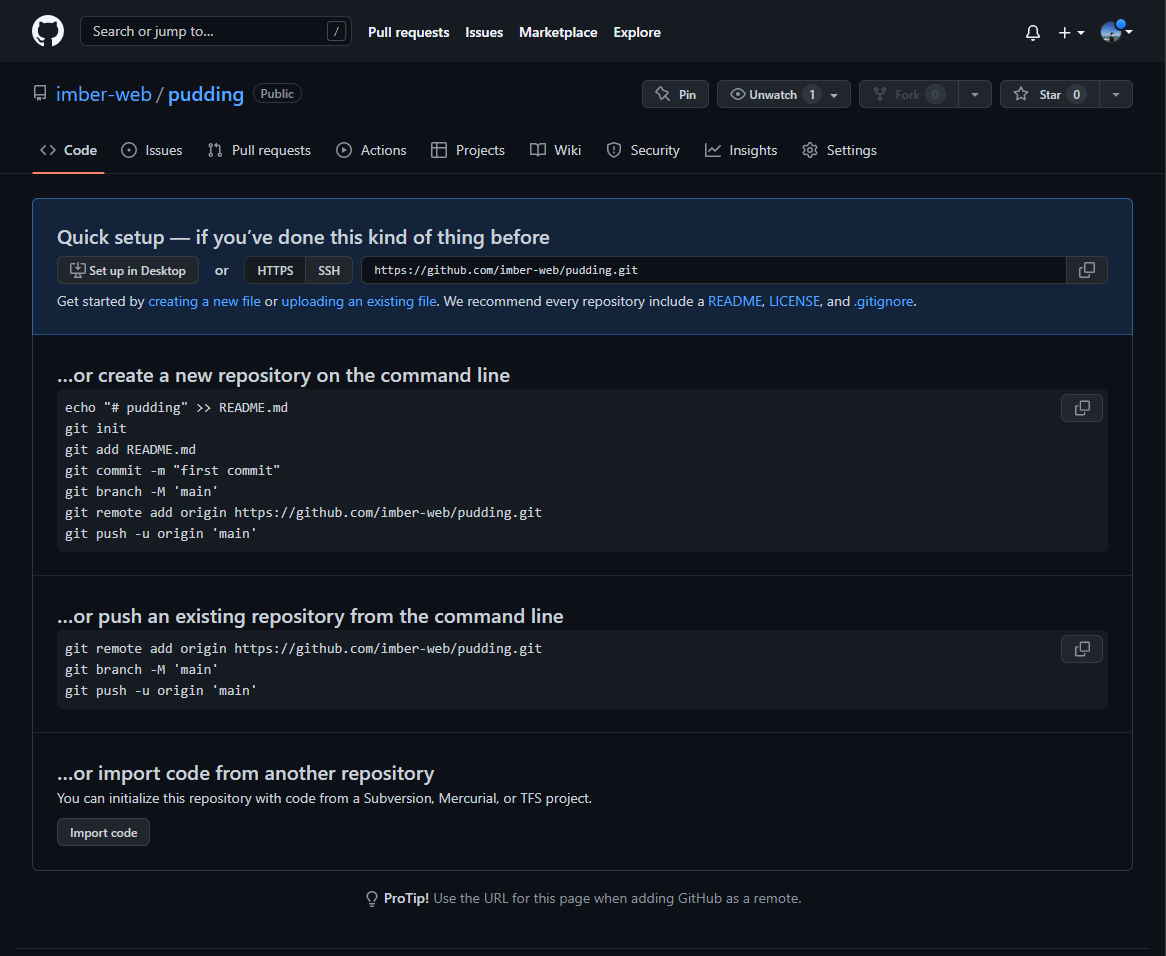Click the slash shortcut key icon in search
The image size is (1166, 956).
point(337,31)
